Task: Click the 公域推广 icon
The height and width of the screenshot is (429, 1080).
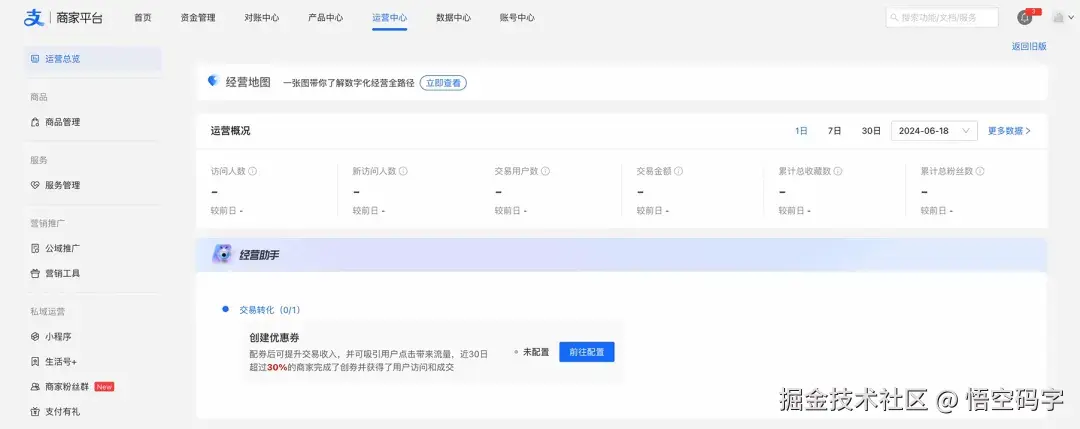Action: point(35,249)
